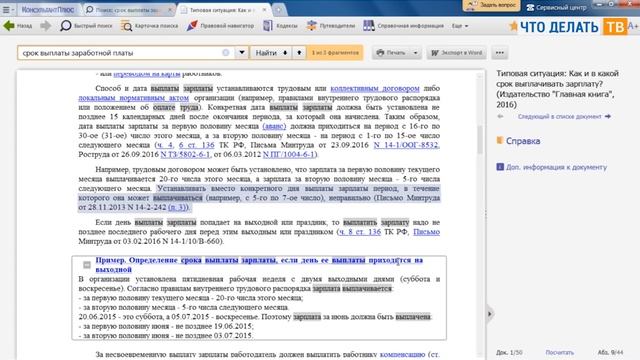Viewport: 640px width, 360px height.
Task: Open the search history dropdown
Action: [242, 53]
